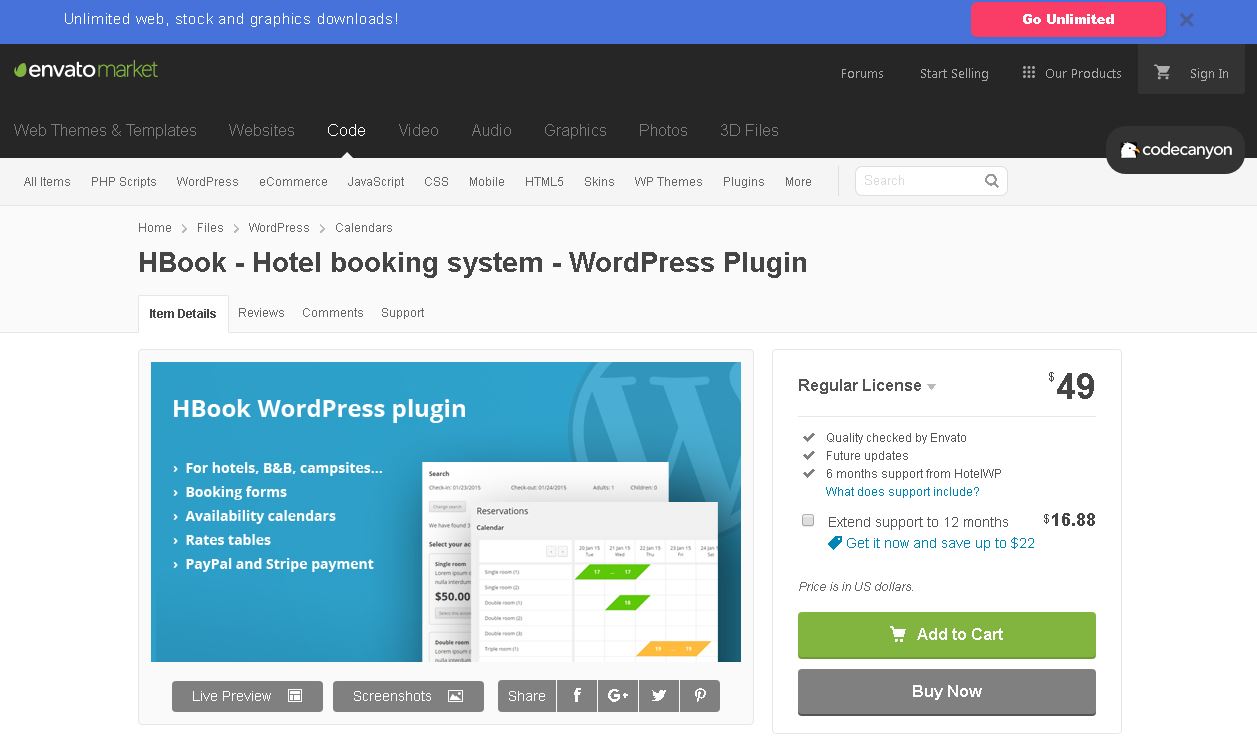Click the CodeCanyon badge

click(1175, 150)
